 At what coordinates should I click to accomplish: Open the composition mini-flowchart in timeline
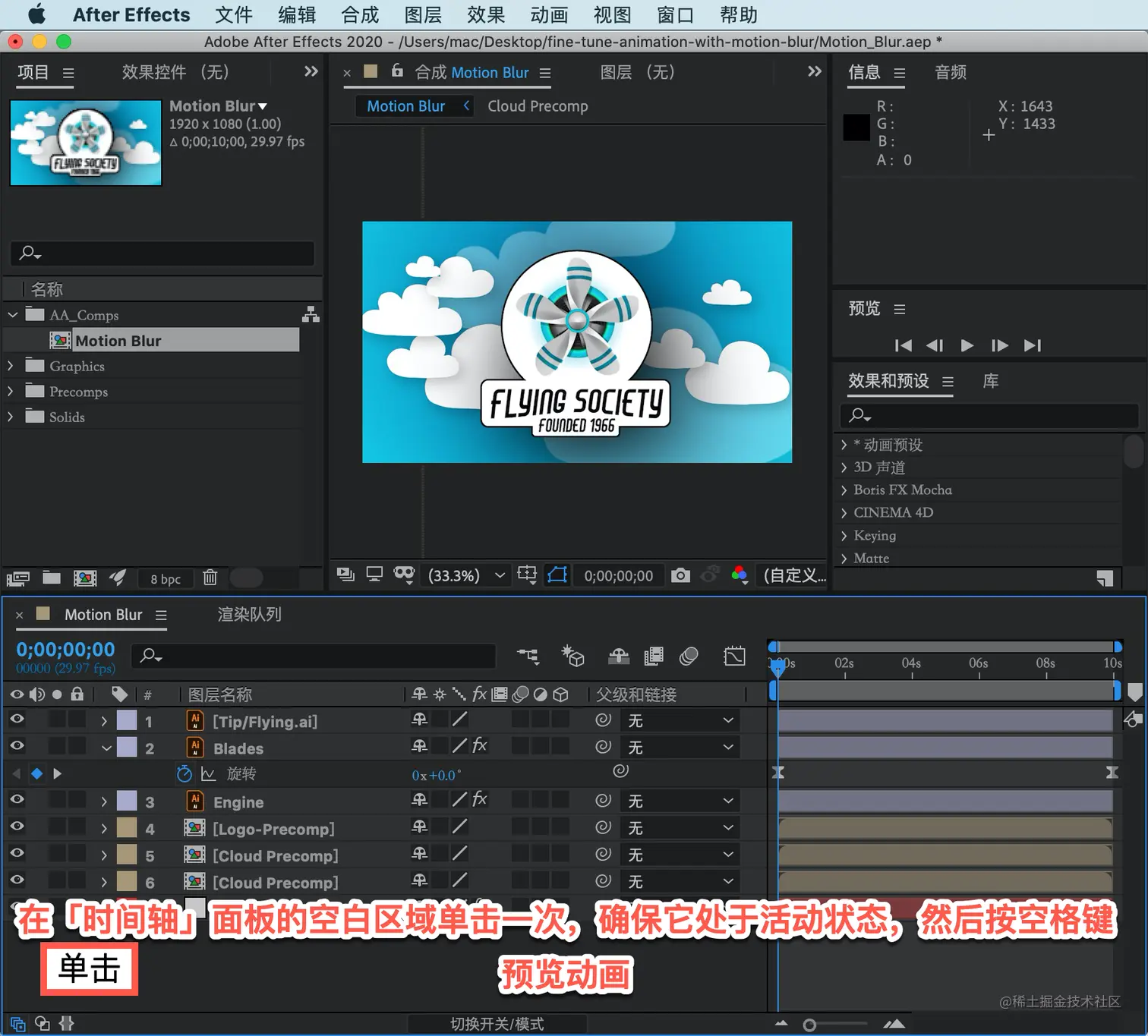click(528, 656)
